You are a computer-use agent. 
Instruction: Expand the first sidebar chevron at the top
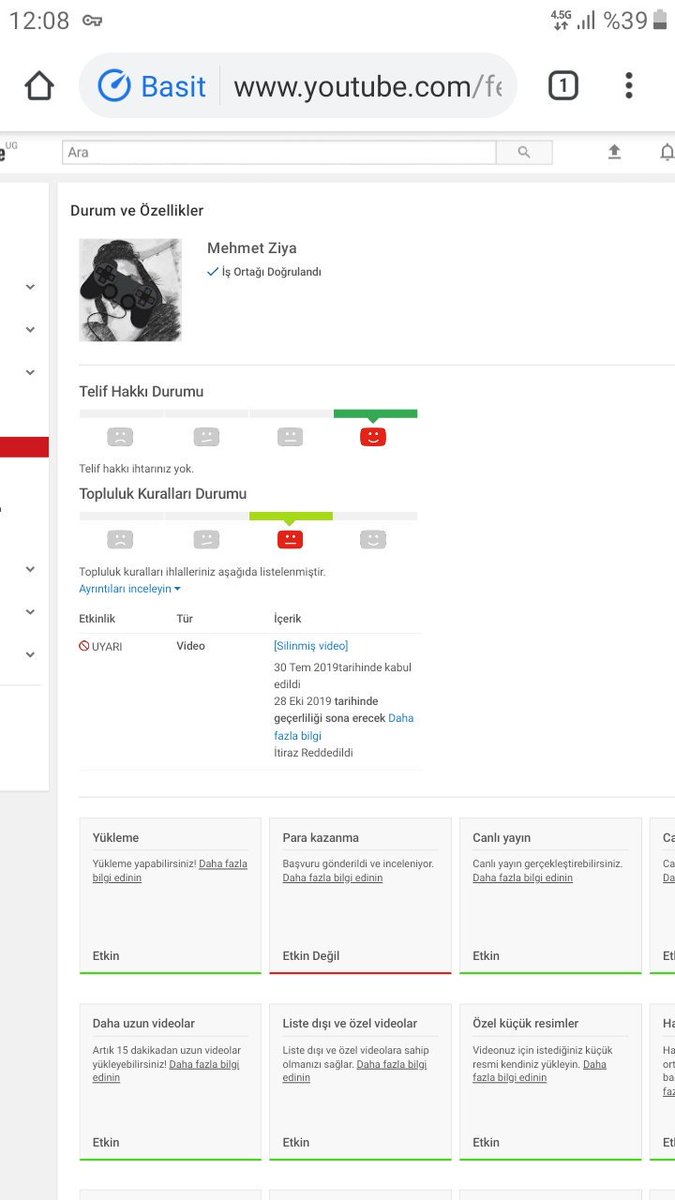[30, 287]
